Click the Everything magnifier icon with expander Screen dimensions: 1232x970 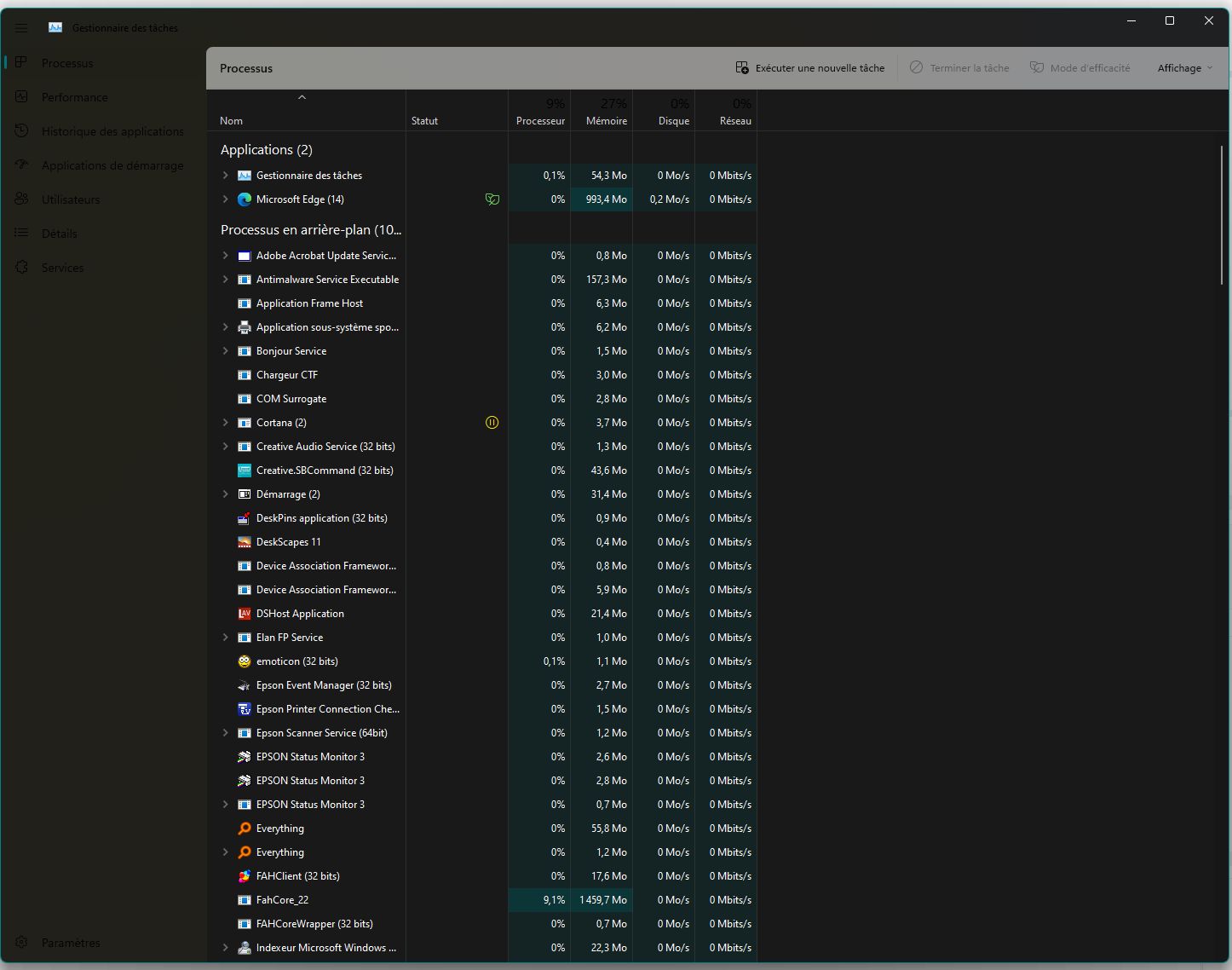pos(245,852)
